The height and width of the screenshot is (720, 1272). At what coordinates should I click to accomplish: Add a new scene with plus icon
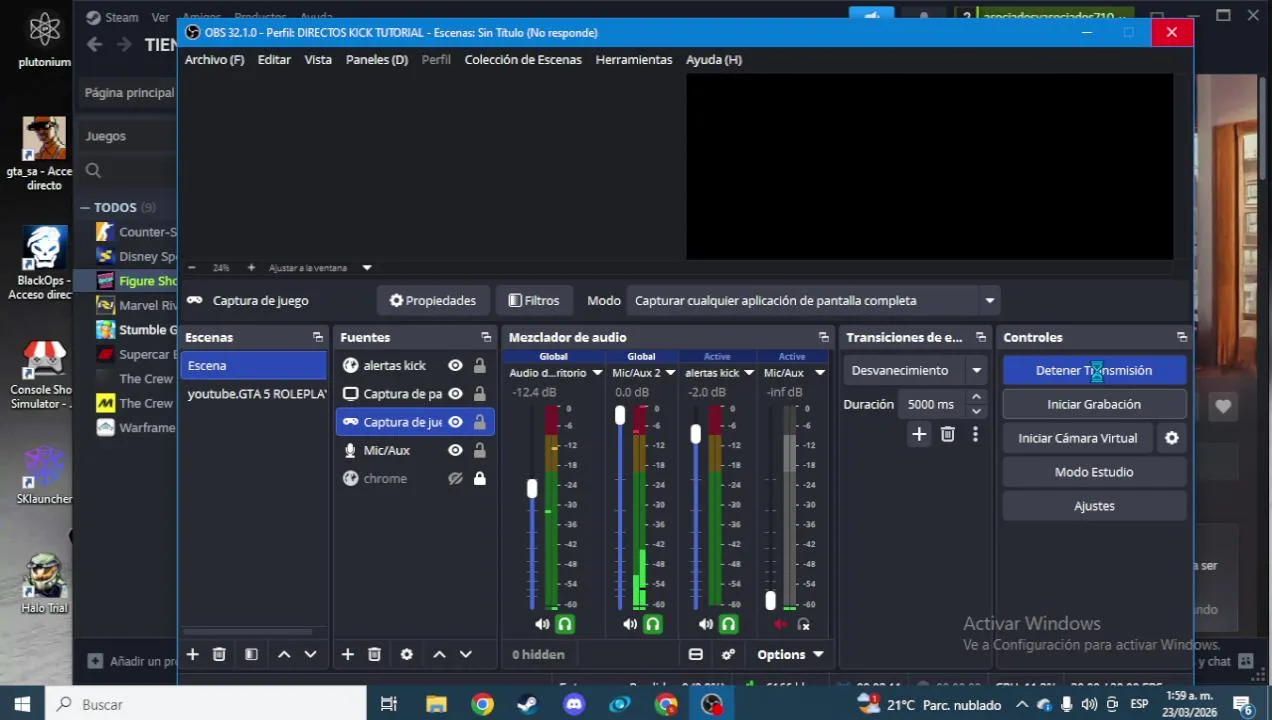coord(192,654)
